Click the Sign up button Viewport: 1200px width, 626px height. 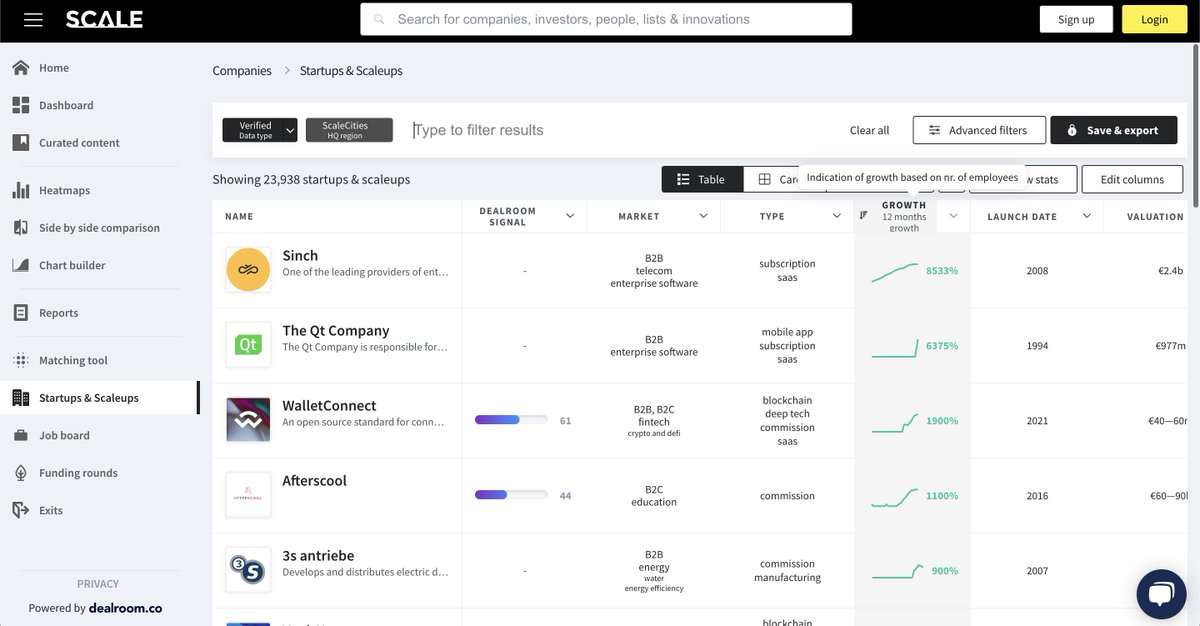[x=1076, y=19]
